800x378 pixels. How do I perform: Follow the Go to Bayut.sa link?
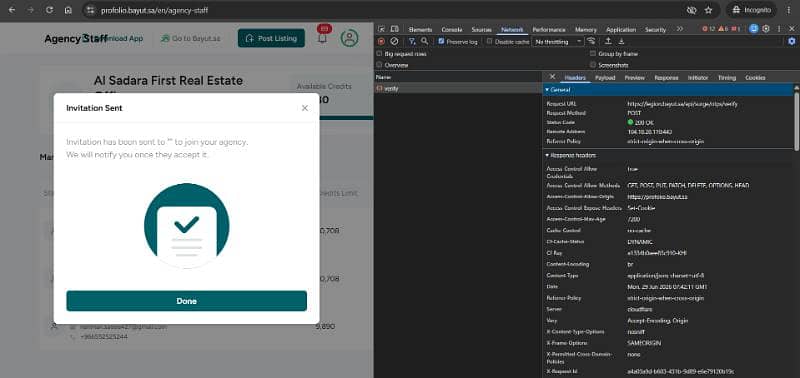[x=190, y=38]
